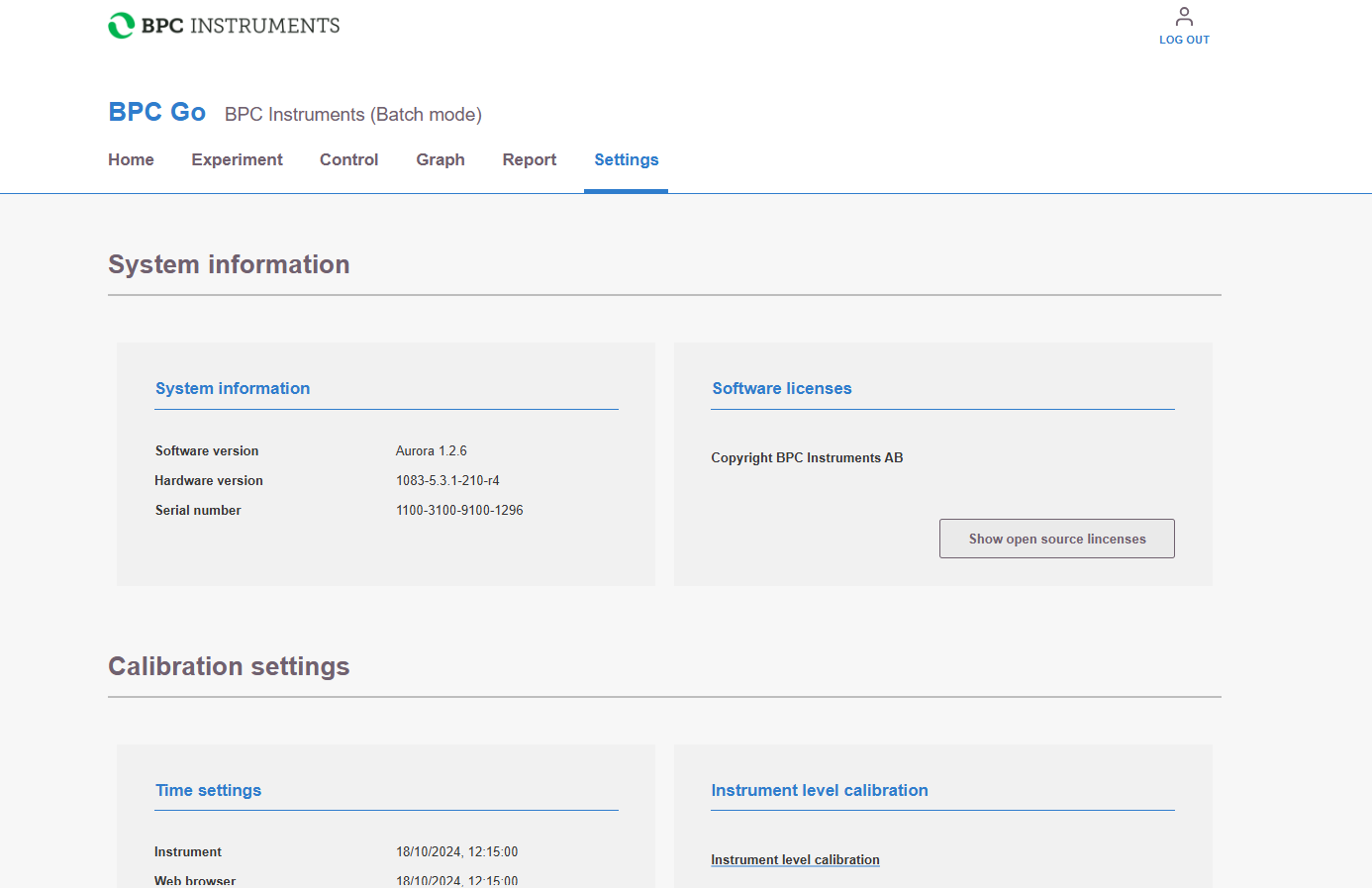Click the Hardware version label
Image resolution: width=1372 pixels, height=888 pixels.
(x=209, y=480)
